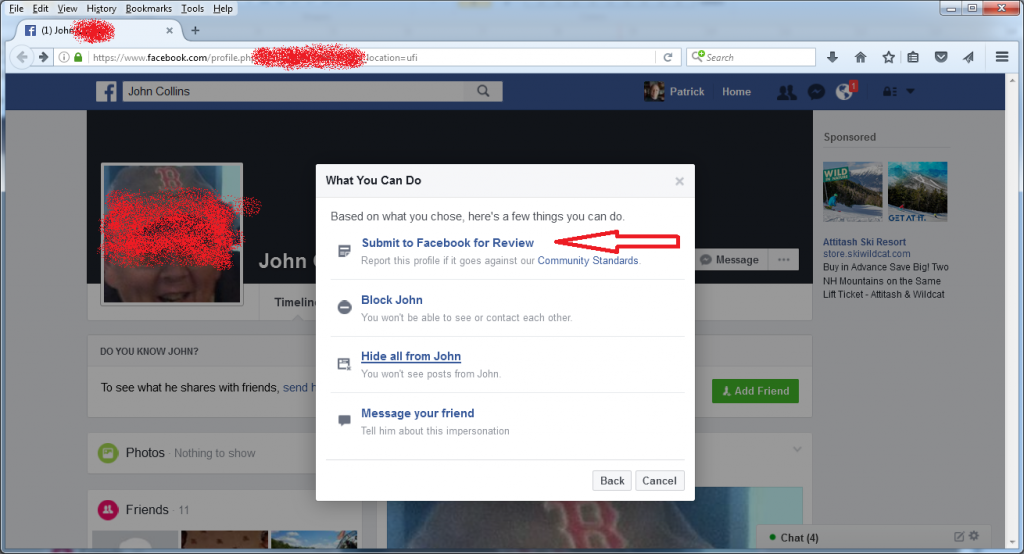Select Submit to Facebook for Review

[x=447, y=243]
